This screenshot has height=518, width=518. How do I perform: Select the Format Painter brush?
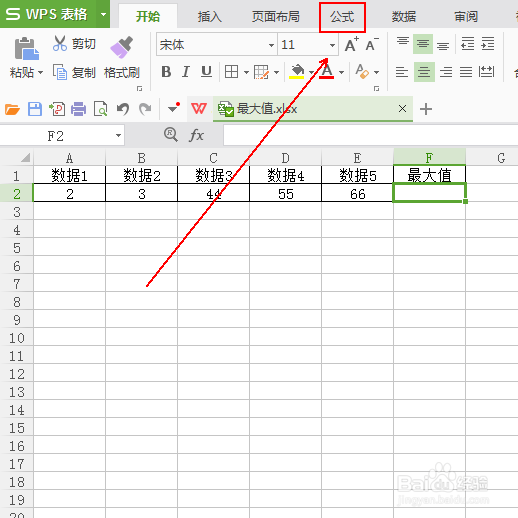pos(121,47)
